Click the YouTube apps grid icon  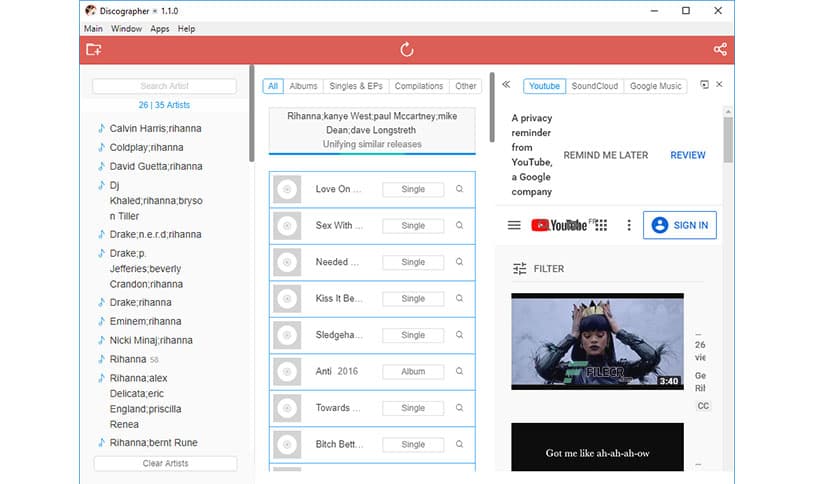pos(601,225)
